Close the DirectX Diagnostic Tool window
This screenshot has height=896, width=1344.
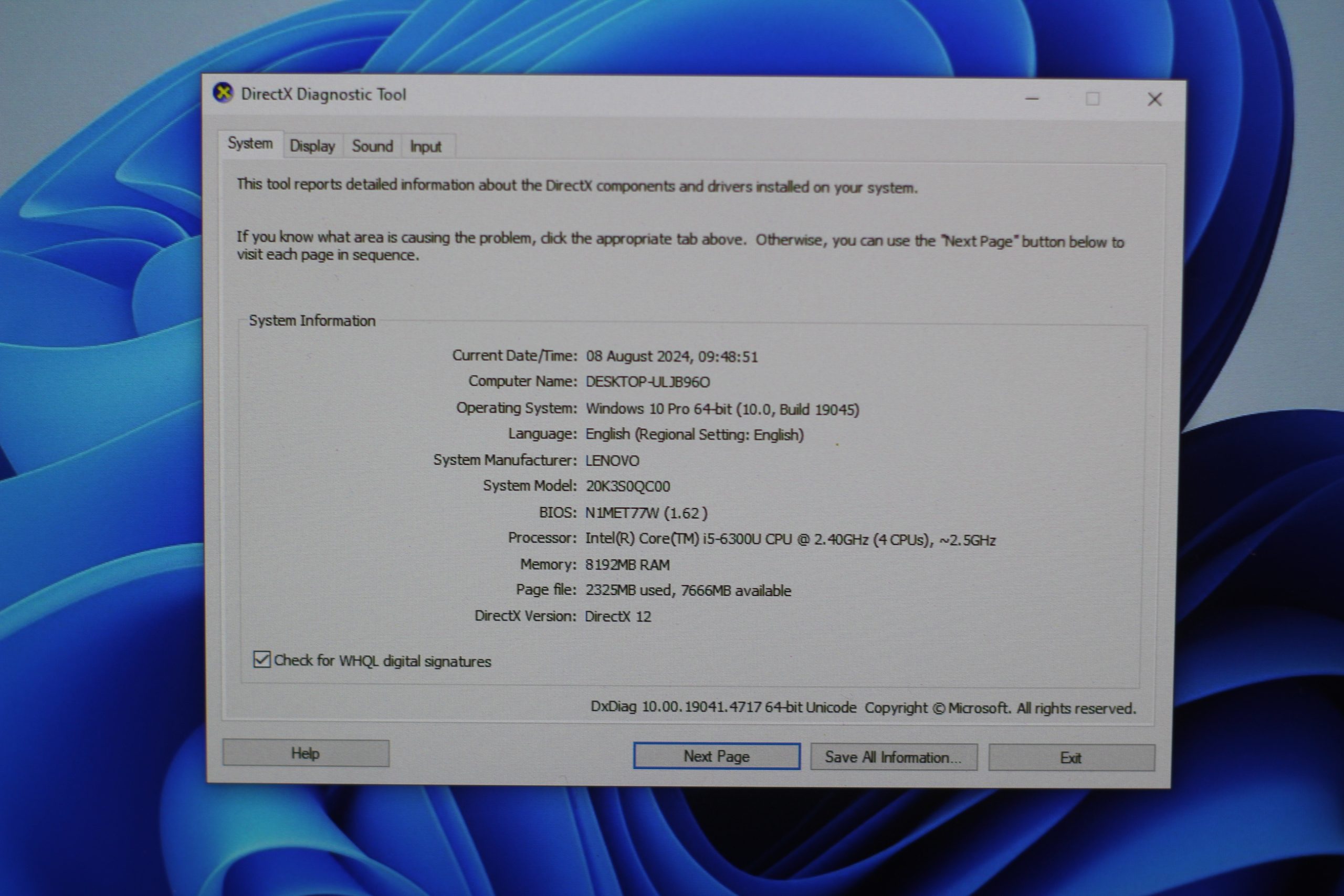click(x=1154, y=99)
